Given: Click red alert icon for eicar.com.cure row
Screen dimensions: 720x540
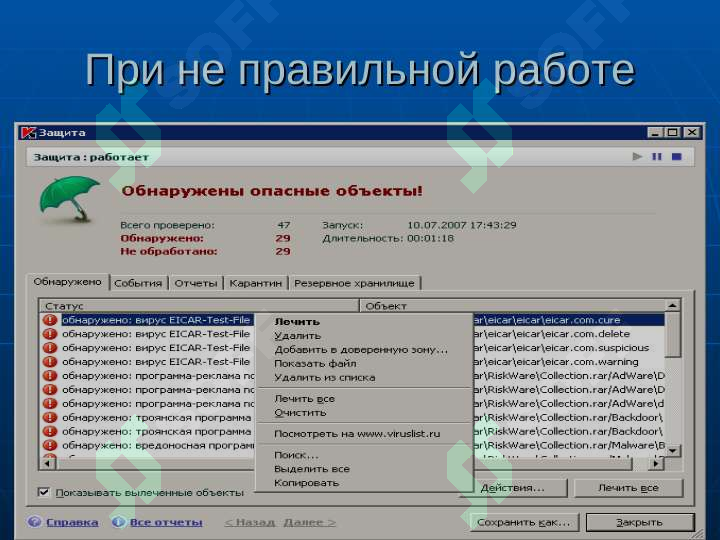Looking at the screenshot, I should pos(50,320).
